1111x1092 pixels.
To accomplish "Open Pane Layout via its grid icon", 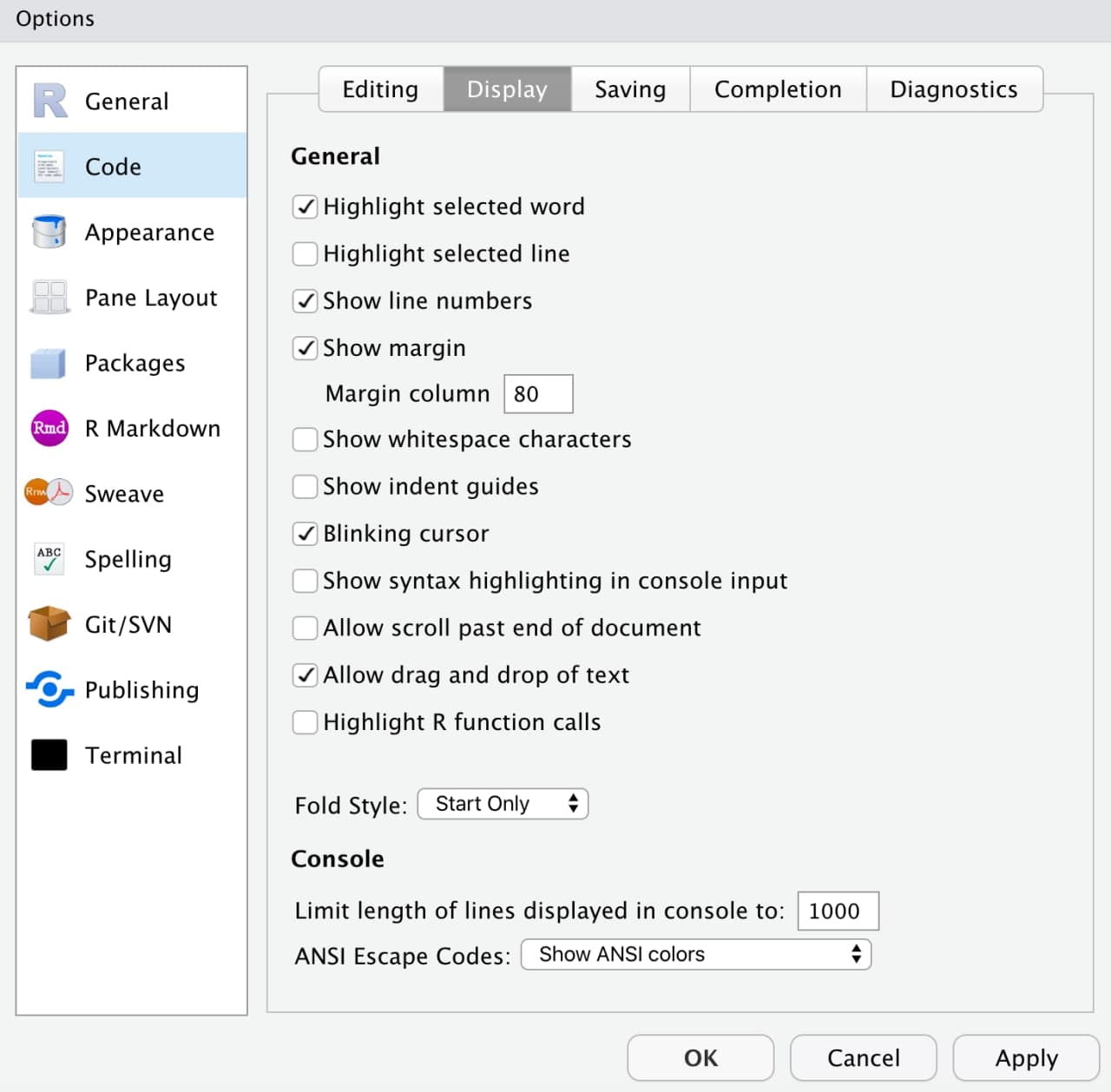I will pyautogui.click(x=49, y=297).
